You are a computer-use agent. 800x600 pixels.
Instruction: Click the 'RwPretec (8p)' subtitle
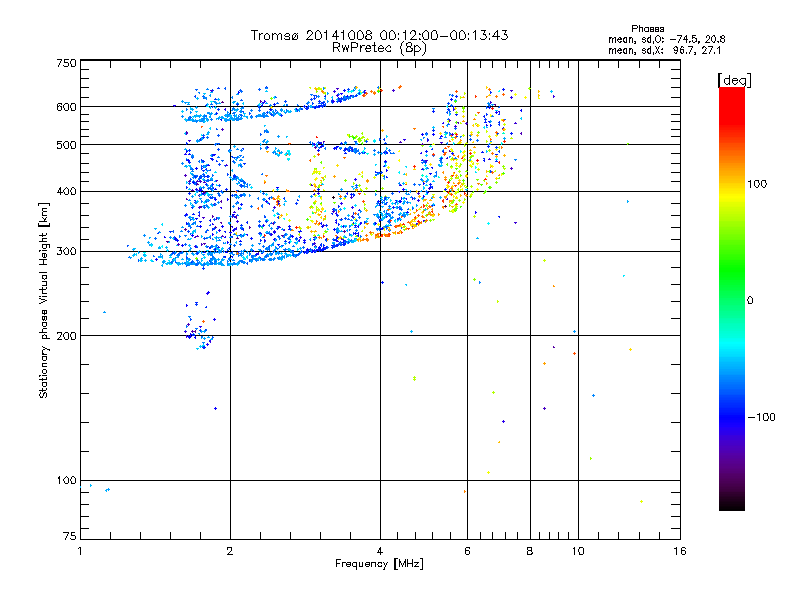[379, 48]
